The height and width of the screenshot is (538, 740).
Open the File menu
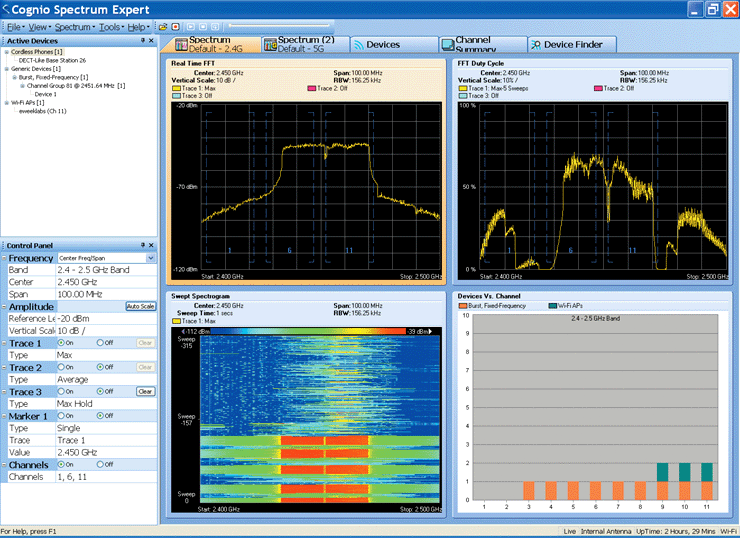pos(16,27)
